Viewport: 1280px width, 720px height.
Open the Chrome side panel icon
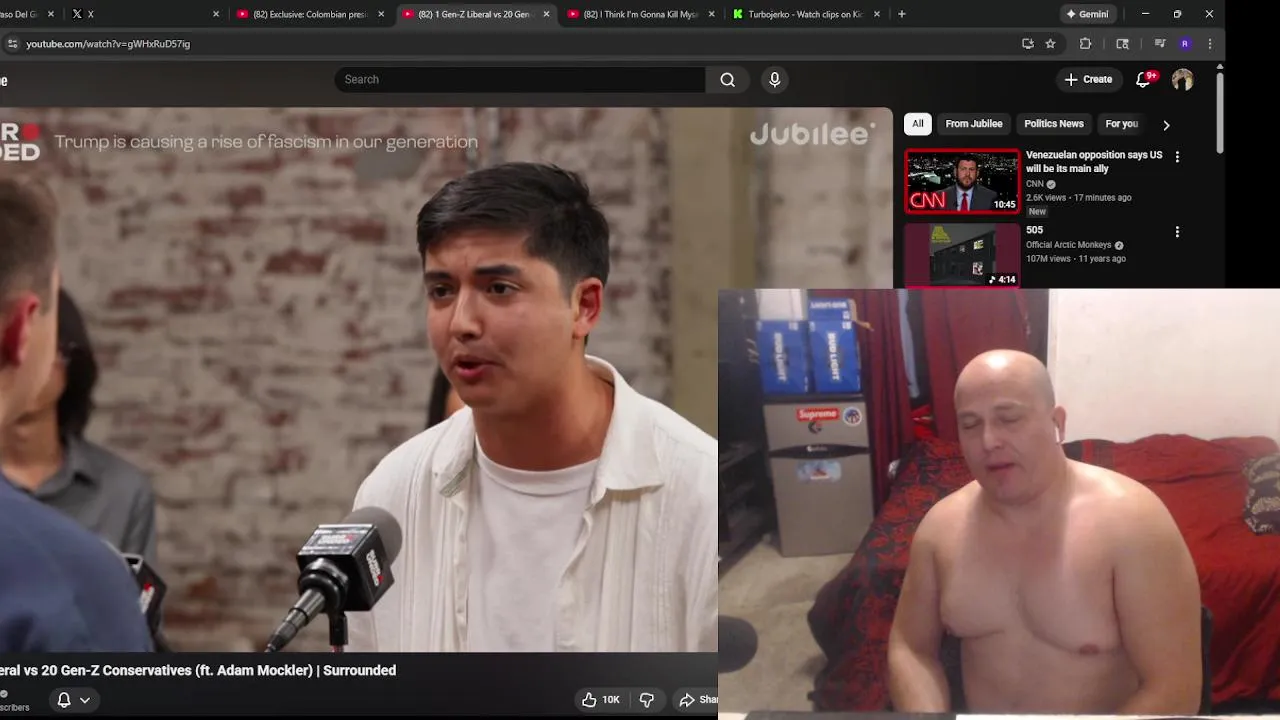pos(1122,44)
